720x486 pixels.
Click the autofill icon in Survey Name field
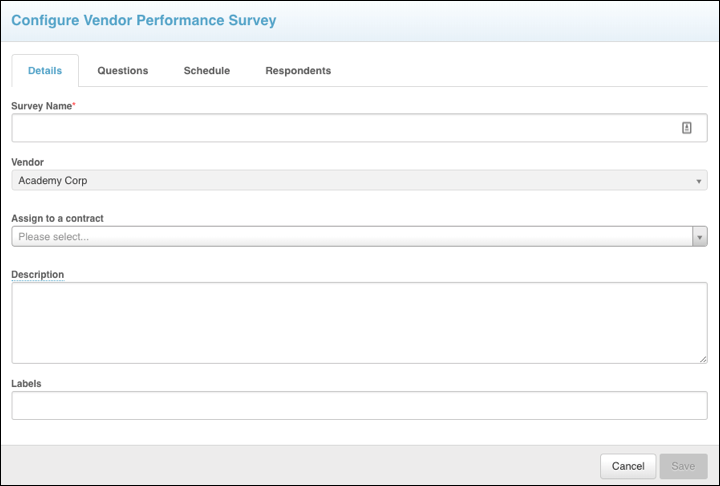click(687, 128)
